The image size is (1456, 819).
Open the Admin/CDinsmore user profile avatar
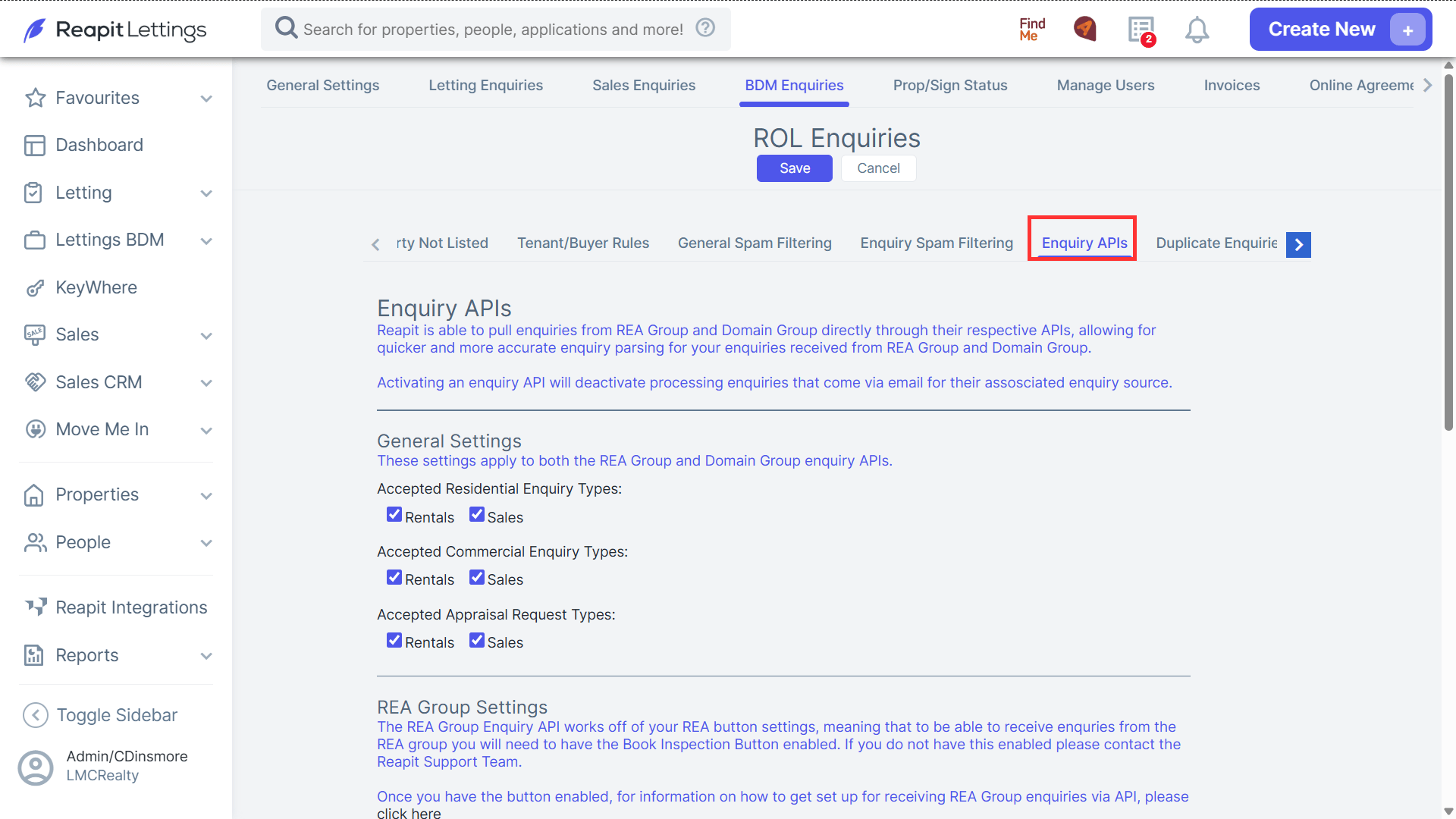[36, 767]
